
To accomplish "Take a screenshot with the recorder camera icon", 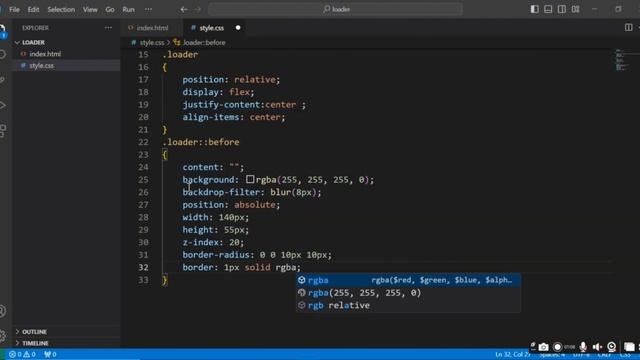I will pos(543,347).
